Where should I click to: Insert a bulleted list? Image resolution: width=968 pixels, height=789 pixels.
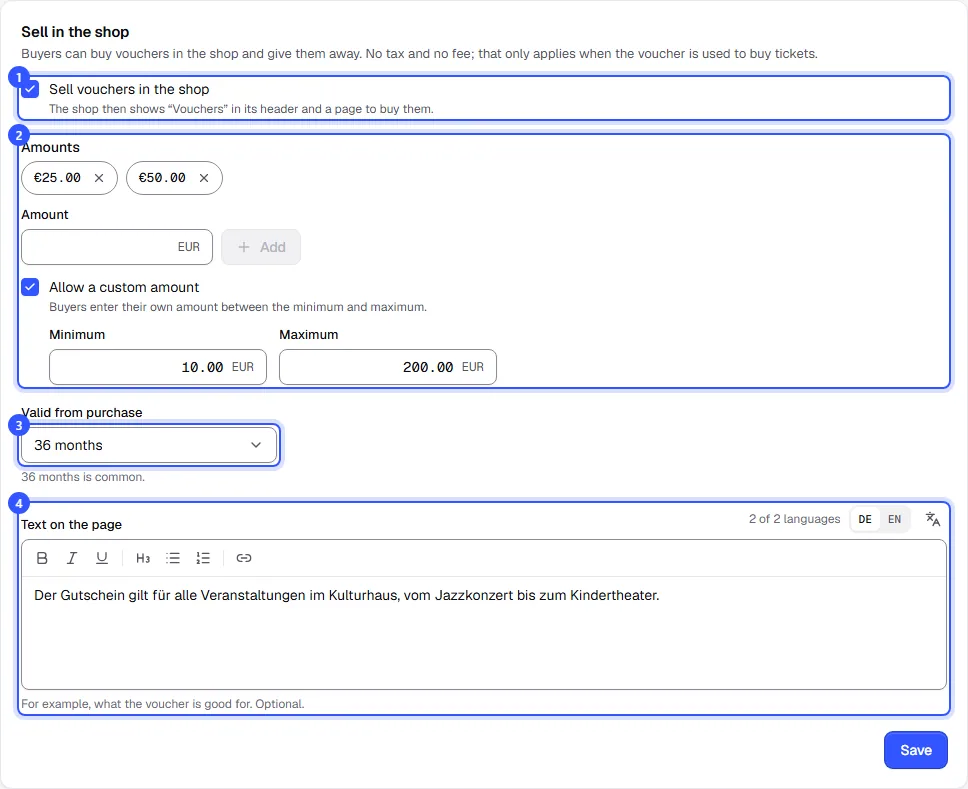click(x=173, y=558)
